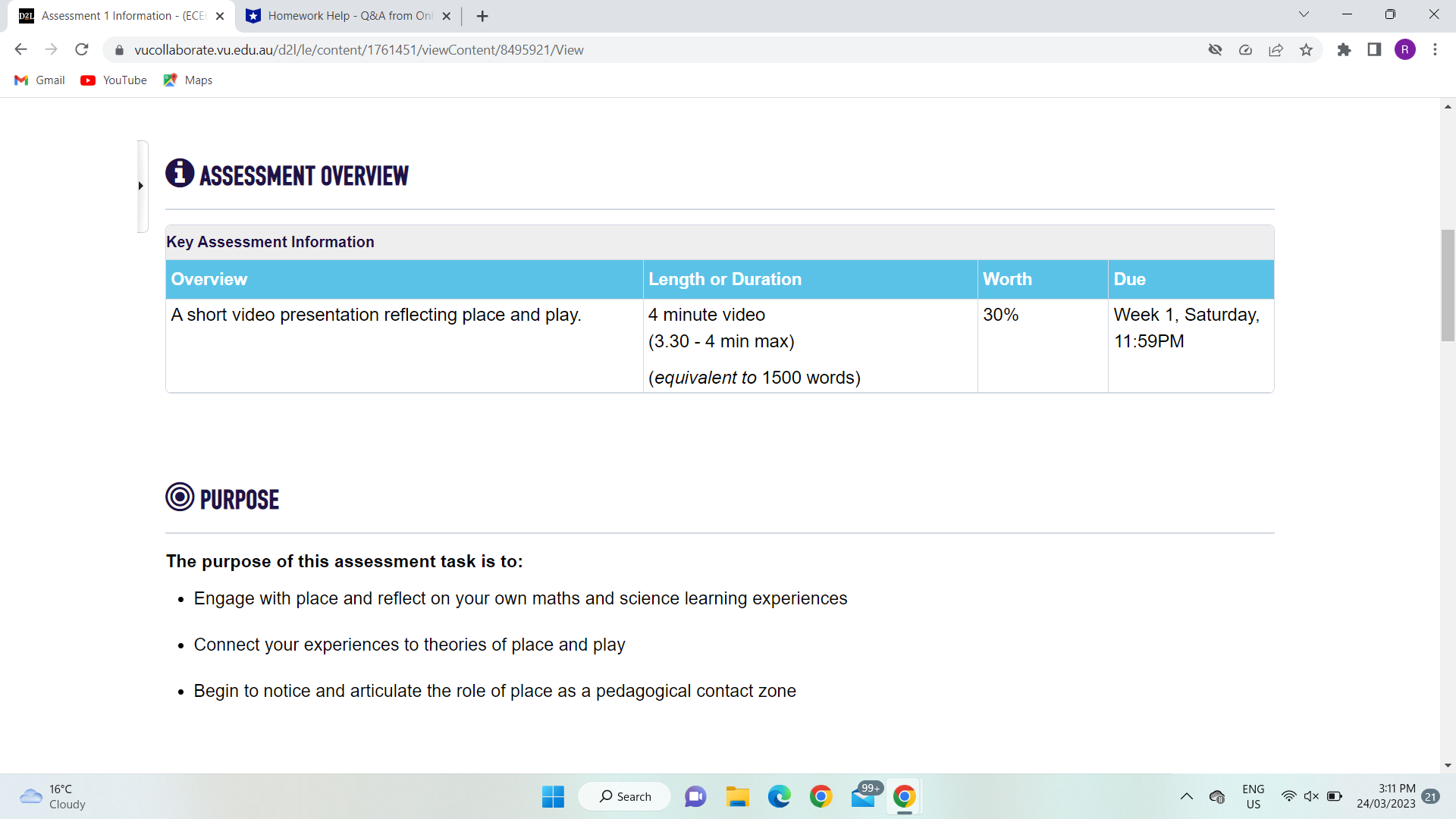
Task: Click the share page icon
Action: 1276,50
